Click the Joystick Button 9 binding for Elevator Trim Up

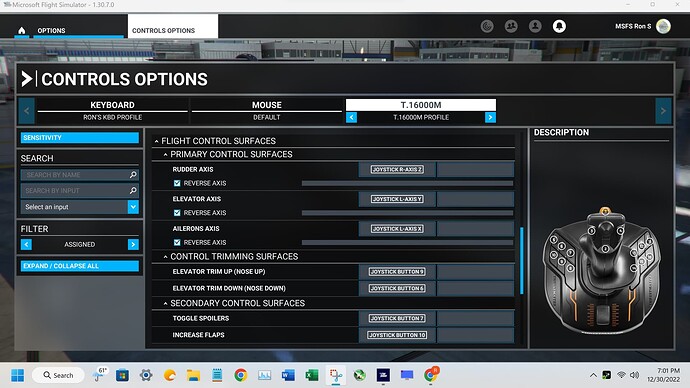(397, 272)
